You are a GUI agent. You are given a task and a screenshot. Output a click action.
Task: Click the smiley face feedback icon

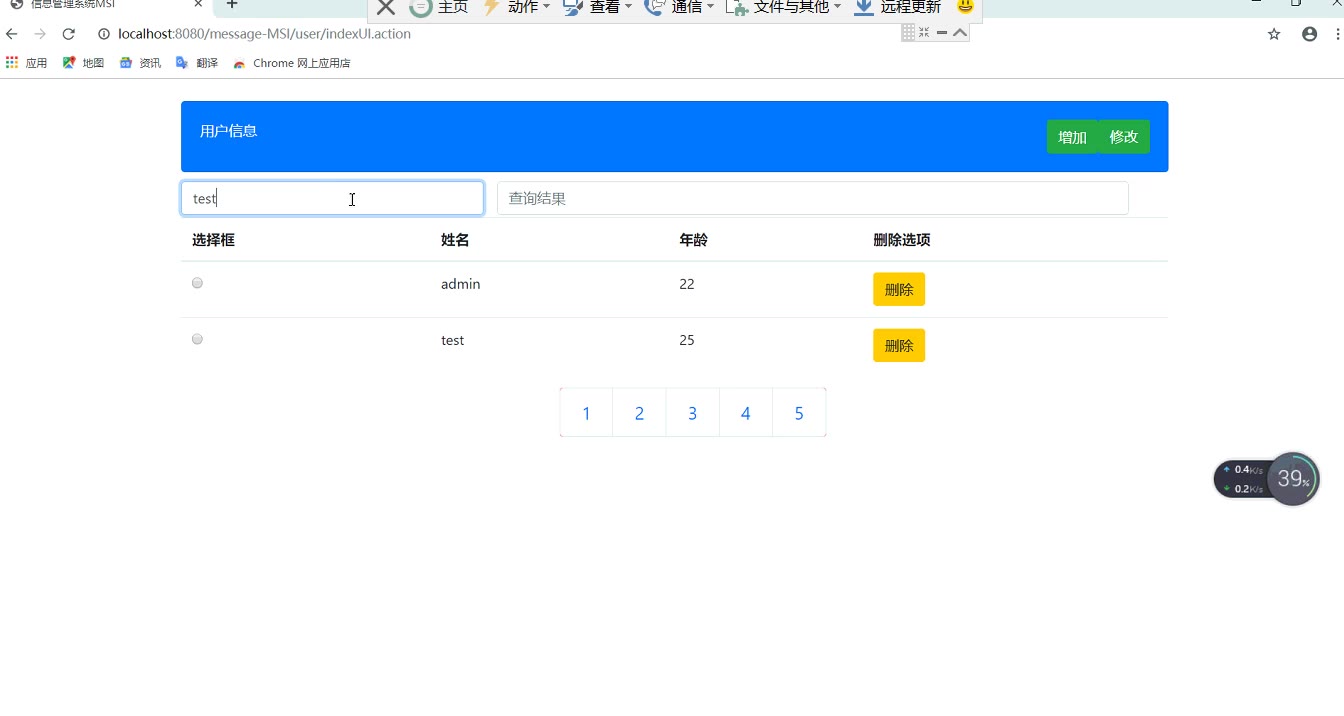(x=965, y=7)
